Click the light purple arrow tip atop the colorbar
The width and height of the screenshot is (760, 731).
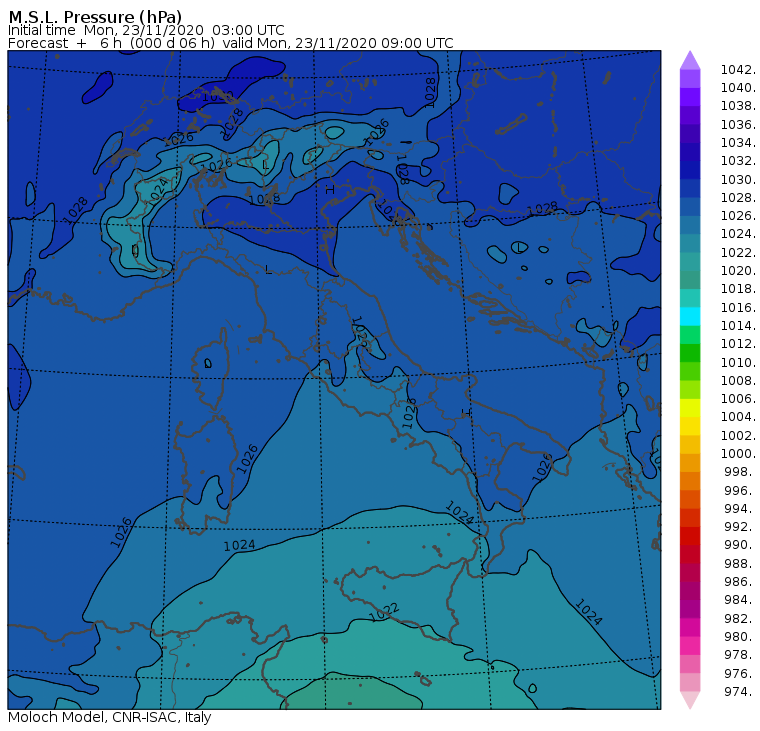point(690,60)
